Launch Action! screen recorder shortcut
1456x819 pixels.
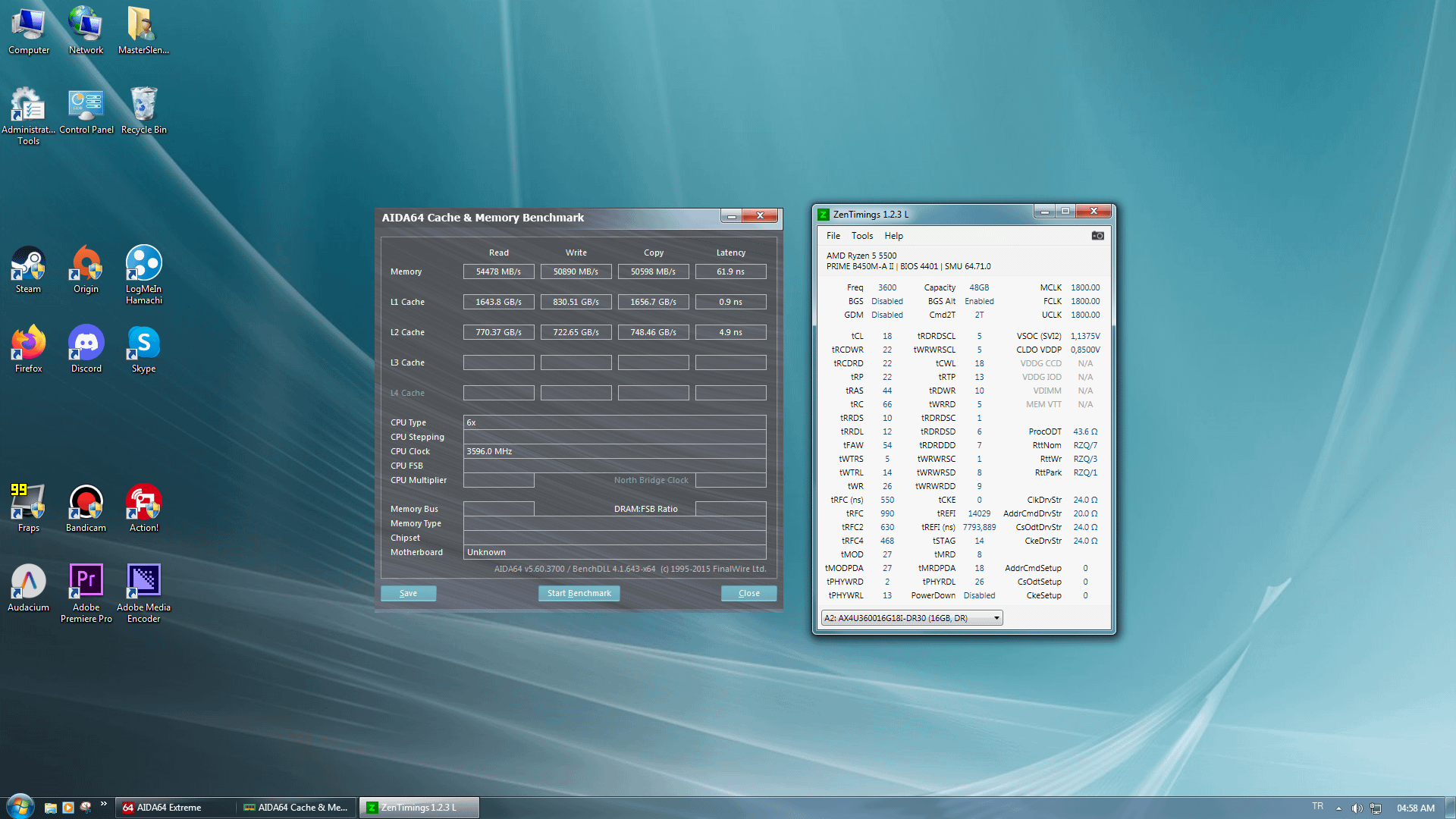click(143, 509)
